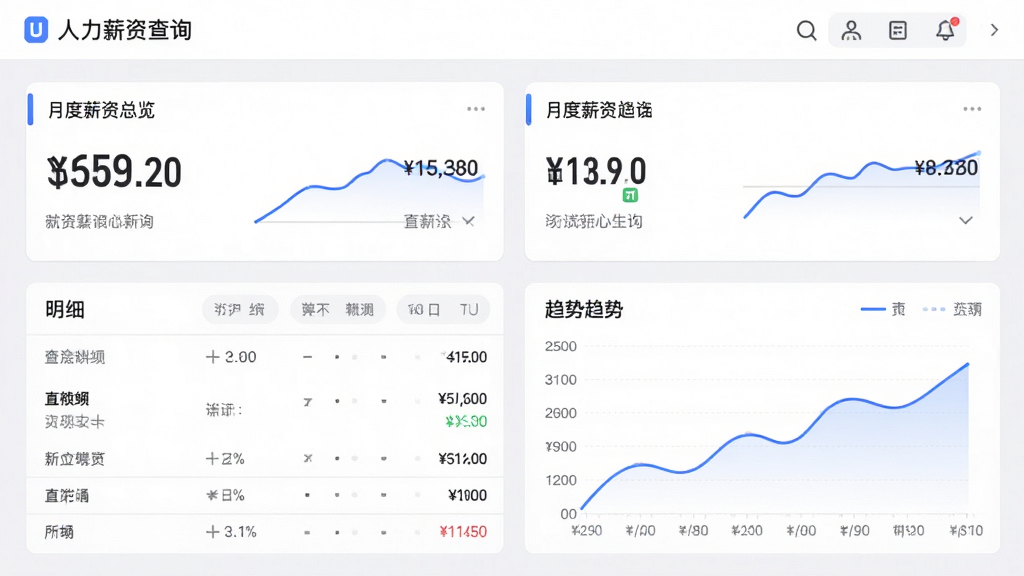Expand chevron beside 直薪淥 on overview card

coord(468,221)
